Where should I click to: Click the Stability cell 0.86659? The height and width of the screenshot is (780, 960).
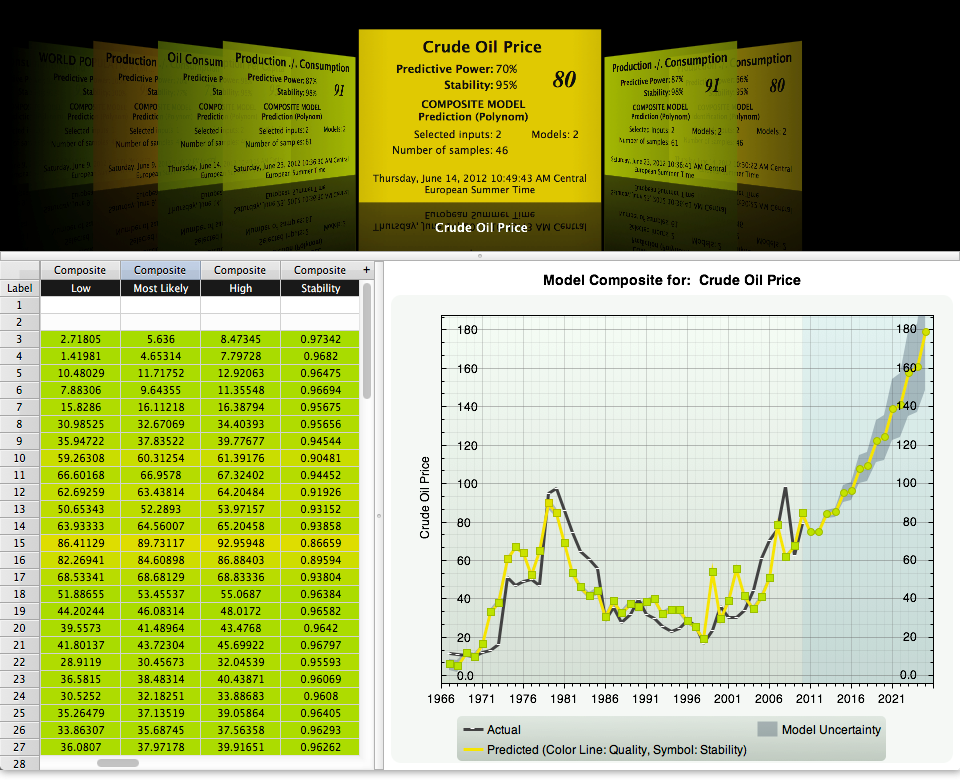pyautogui.click(x=320, y=543)
